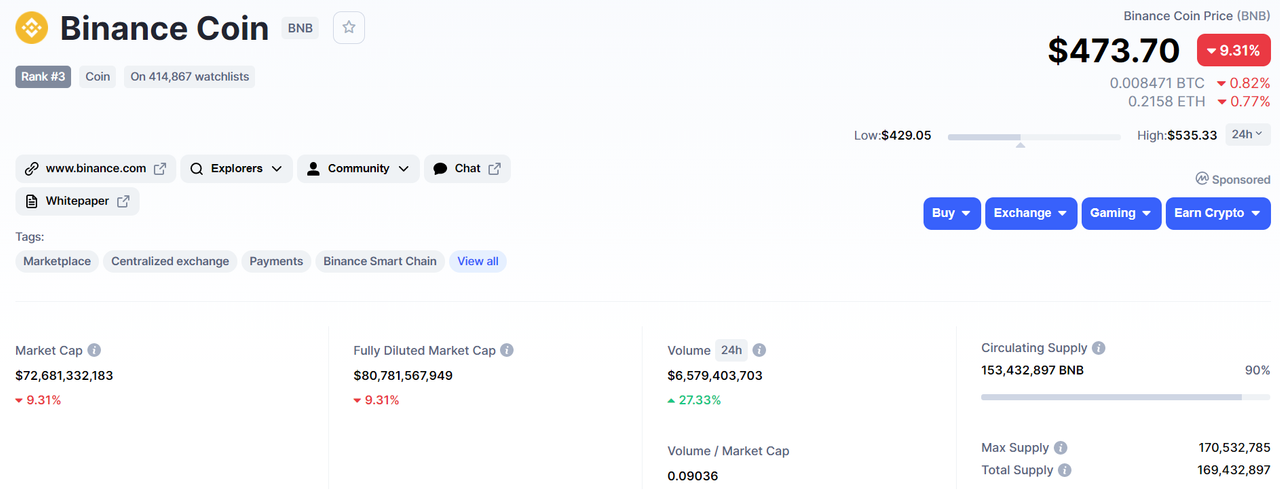Click the Circulating Supply info icon
Viewport: 1280px width, 497px height.
pyautogui.click(x=1098, y=348)
